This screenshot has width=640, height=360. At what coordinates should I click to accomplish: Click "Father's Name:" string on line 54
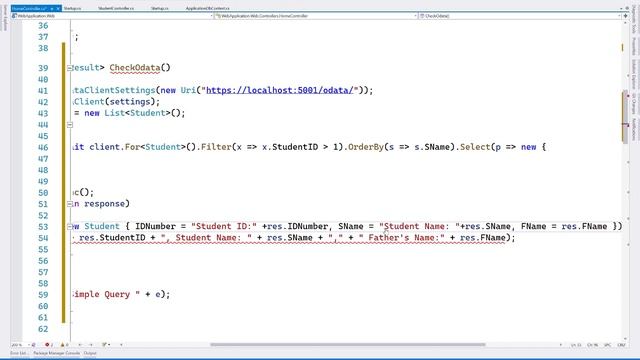tap(402, 238)
